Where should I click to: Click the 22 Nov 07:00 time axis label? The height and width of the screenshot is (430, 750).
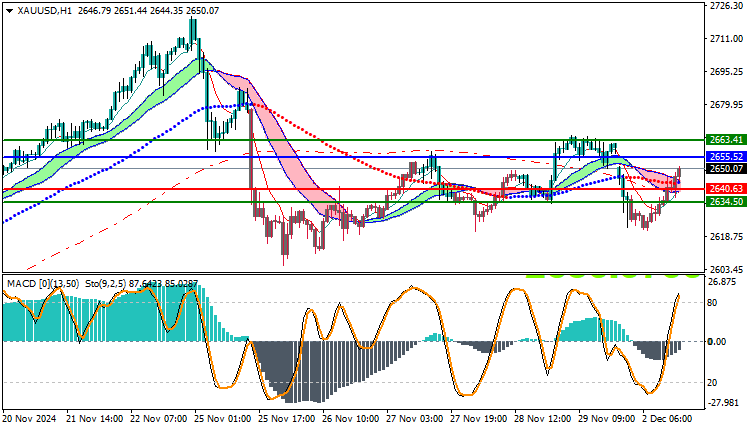coord(158,419)
